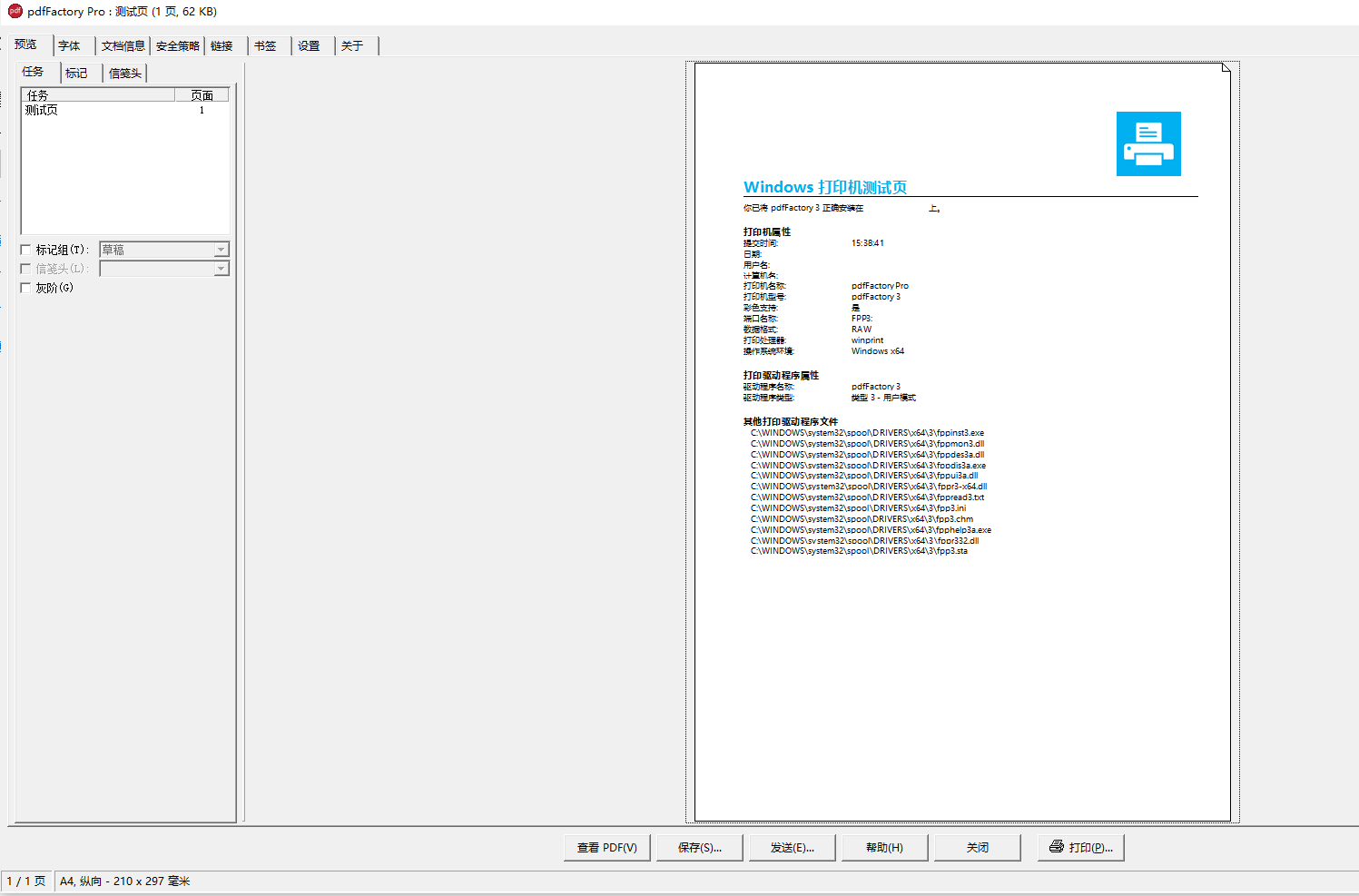Click the 15:38:41 time value
Image resolution: width=1359 pixels, height=896 pixels.
[x=868, y=243]
